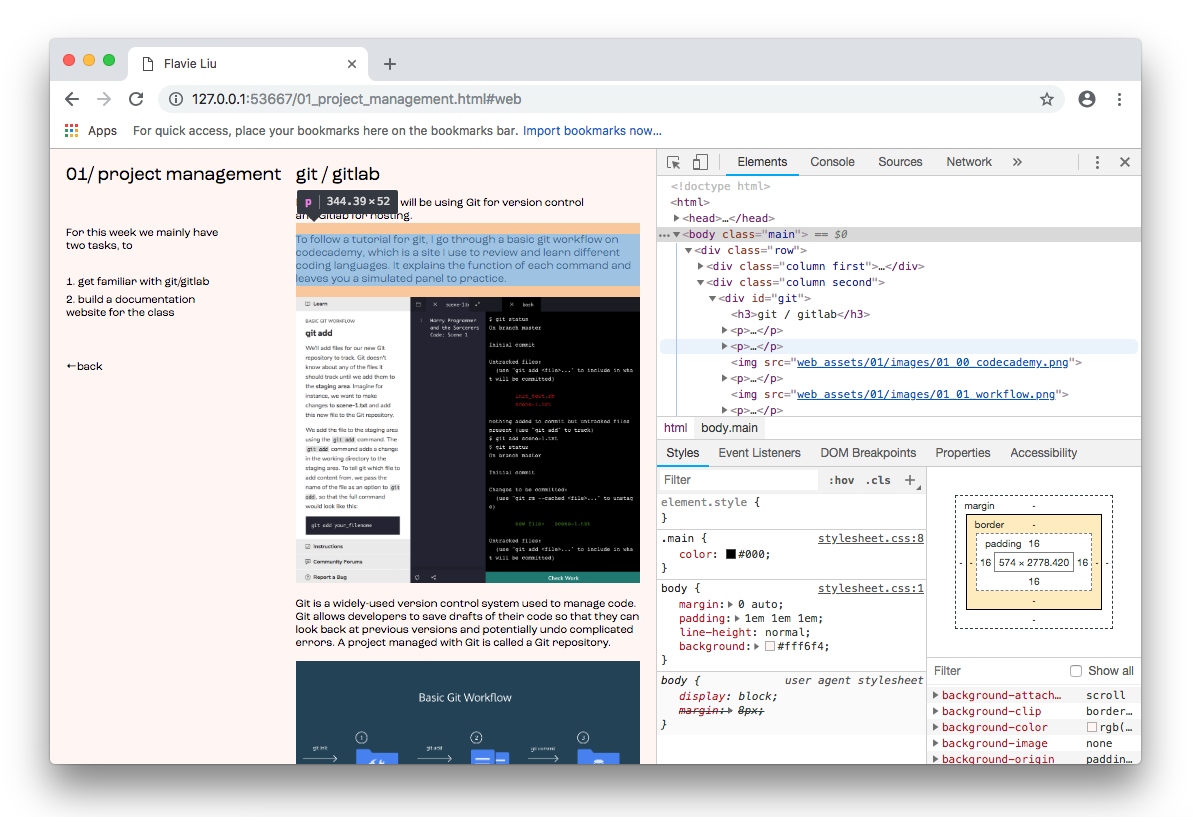Select body.main breadcrumb

point(729,428)
